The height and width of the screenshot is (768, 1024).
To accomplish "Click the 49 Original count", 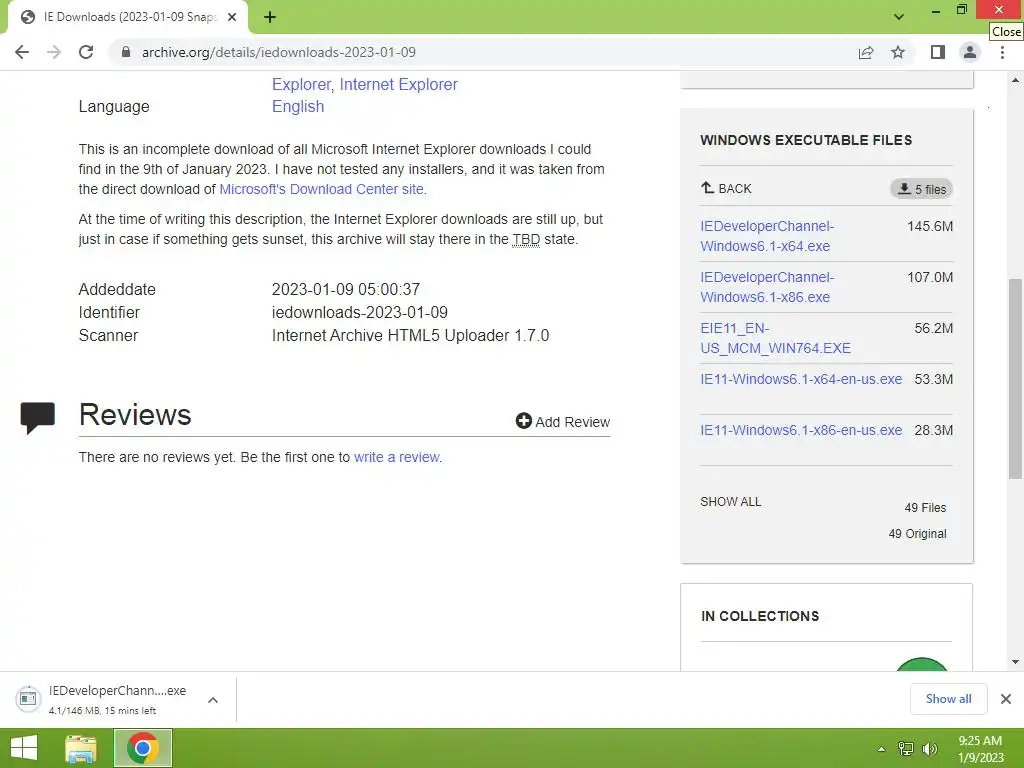I will point(917,534).
